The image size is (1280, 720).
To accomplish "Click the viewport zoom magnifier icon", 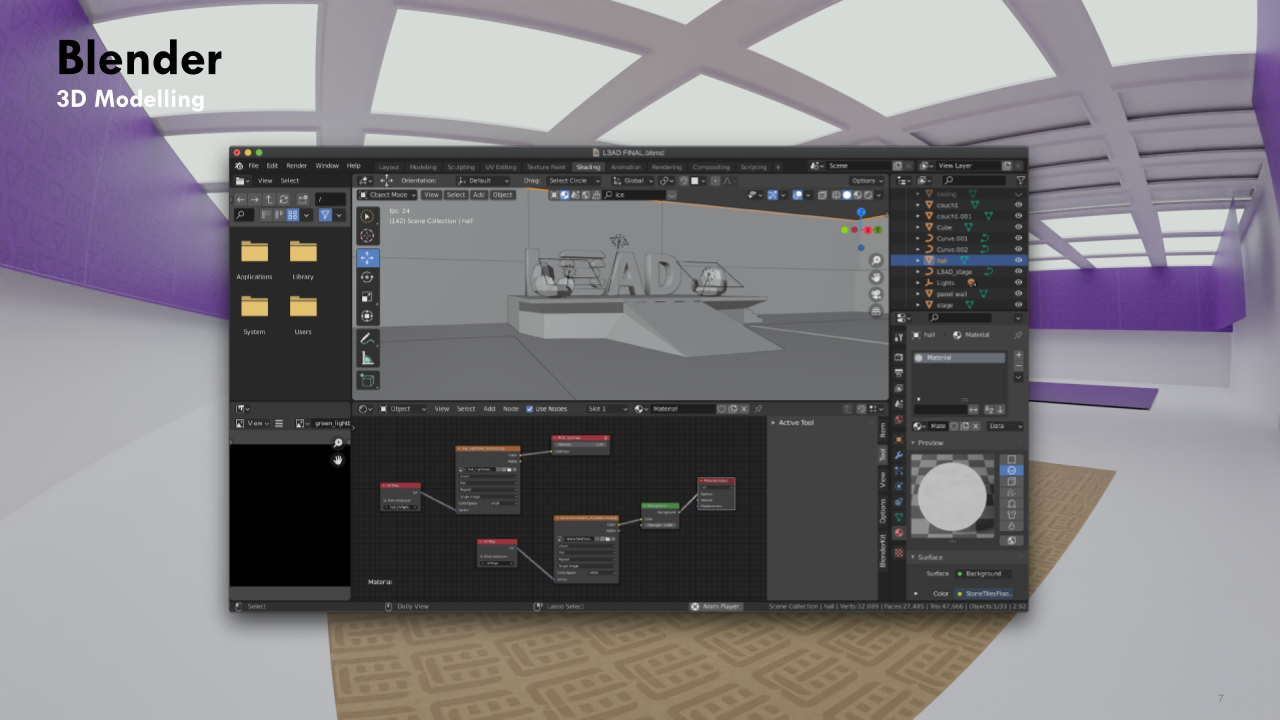I will pyautogui.click(x=876, y=260).
